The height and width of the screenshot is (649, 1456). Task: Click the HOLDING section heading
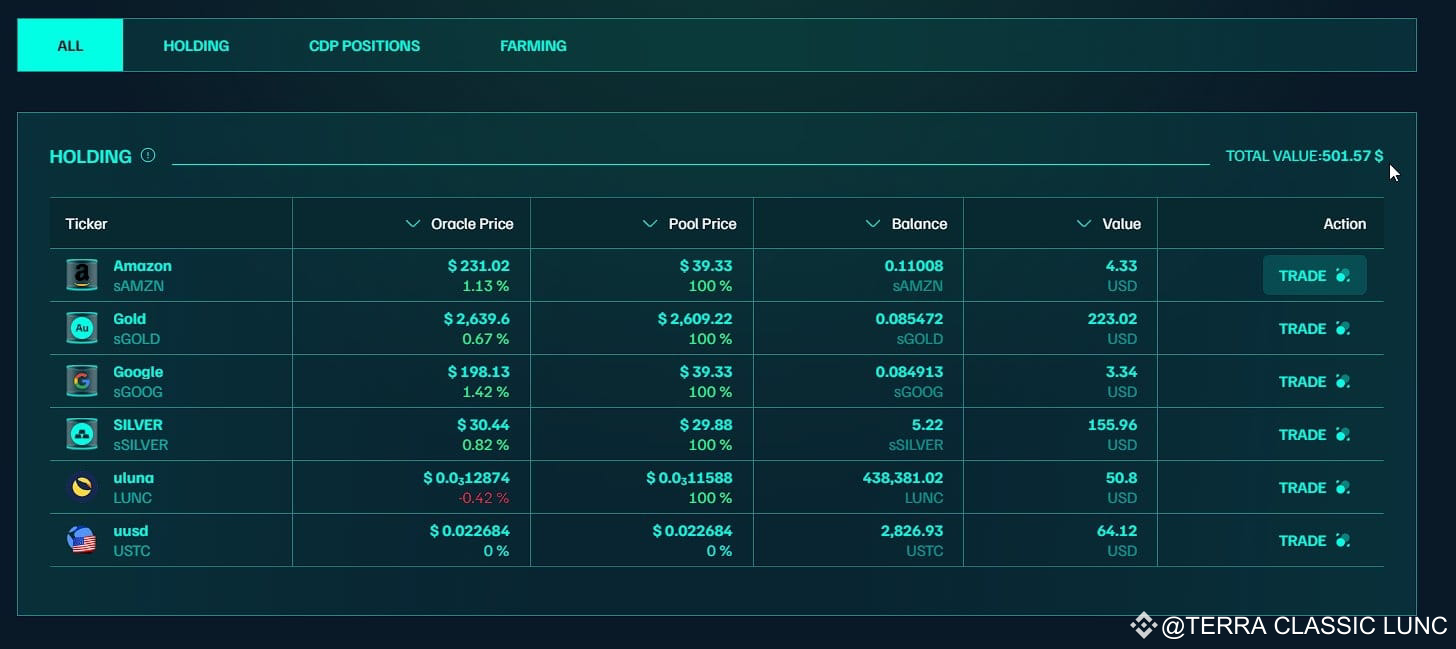click(90, 156)
